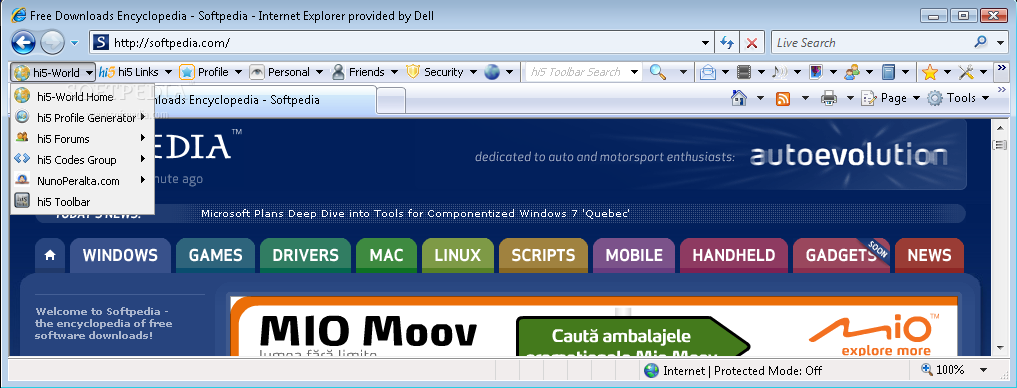Open the SCRIPTS category tab

[x=543, y=256]
